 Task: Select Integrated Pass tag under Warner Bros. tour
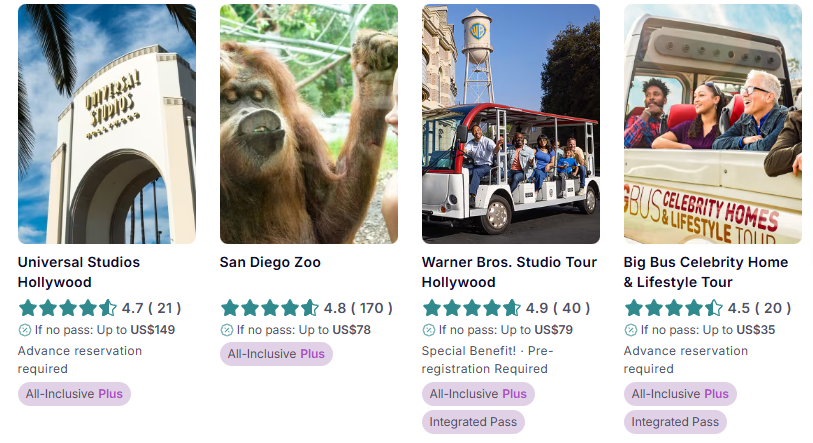click(473, 422)
